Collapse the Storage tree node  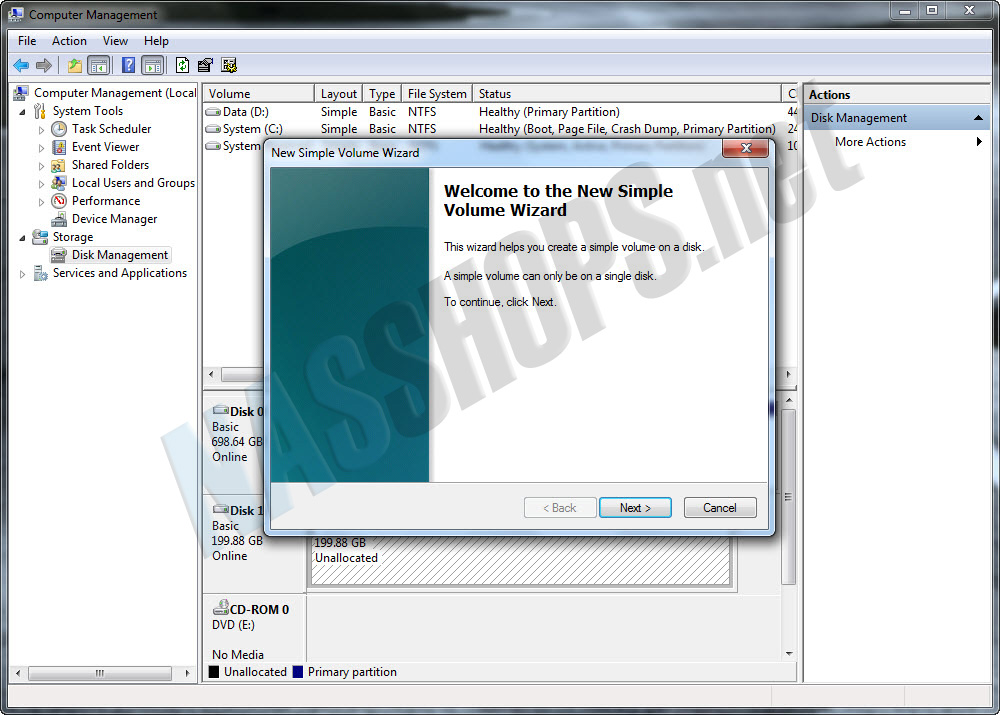tap(23, 238)
